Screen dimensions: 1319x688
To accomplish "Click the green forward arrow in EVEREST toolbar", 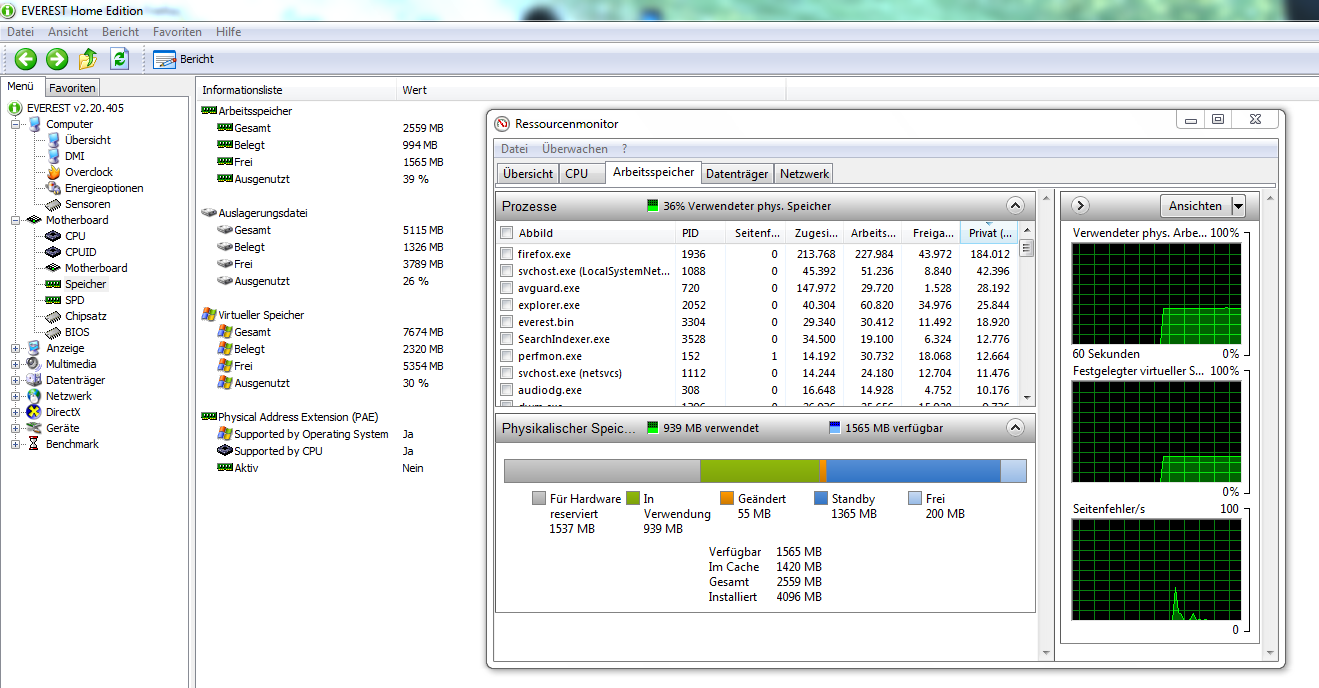I will [x=57, y=59].
